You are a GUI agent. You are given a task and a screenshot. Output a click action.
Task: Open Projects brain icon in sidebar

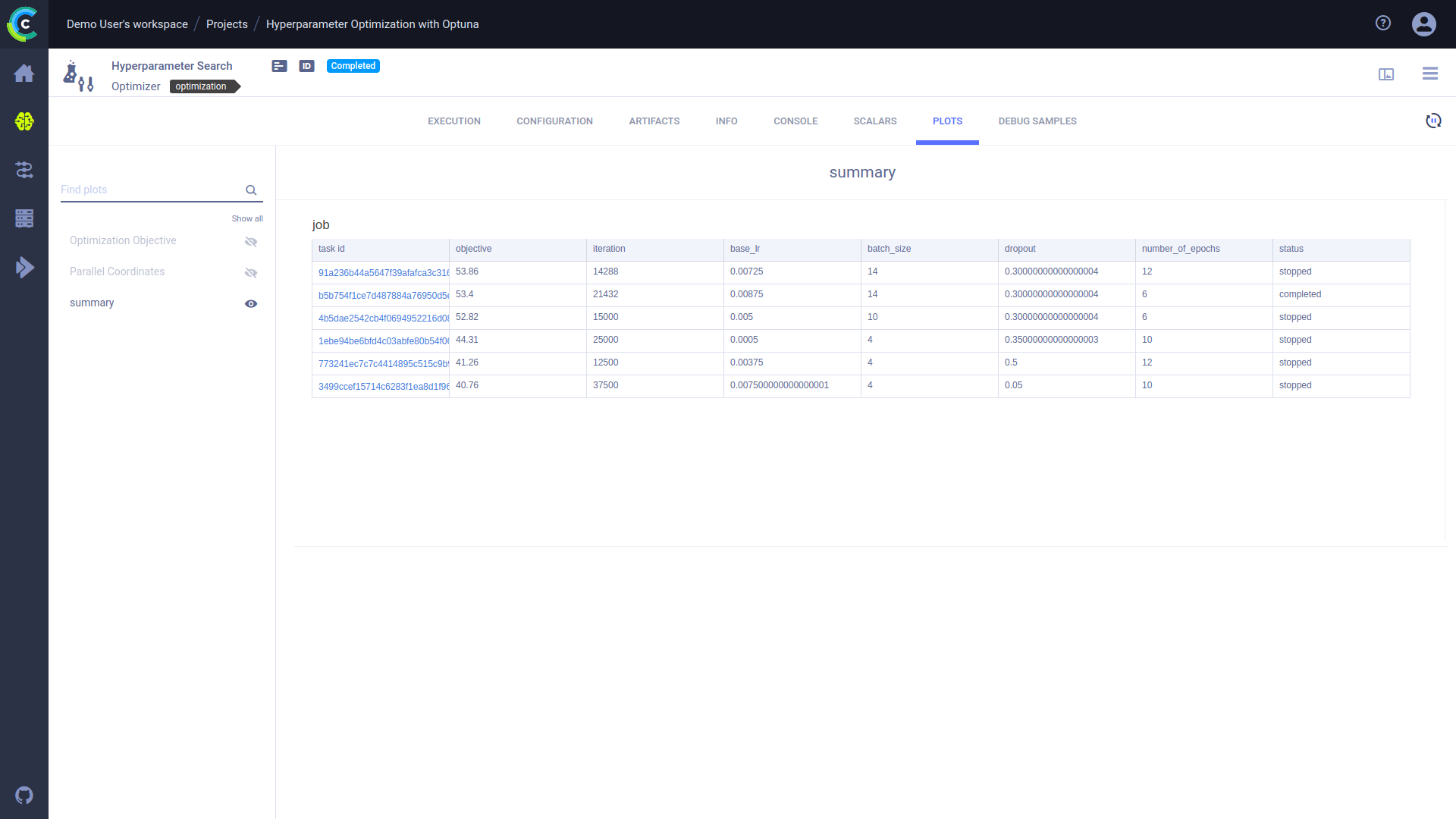pos(24,121)
